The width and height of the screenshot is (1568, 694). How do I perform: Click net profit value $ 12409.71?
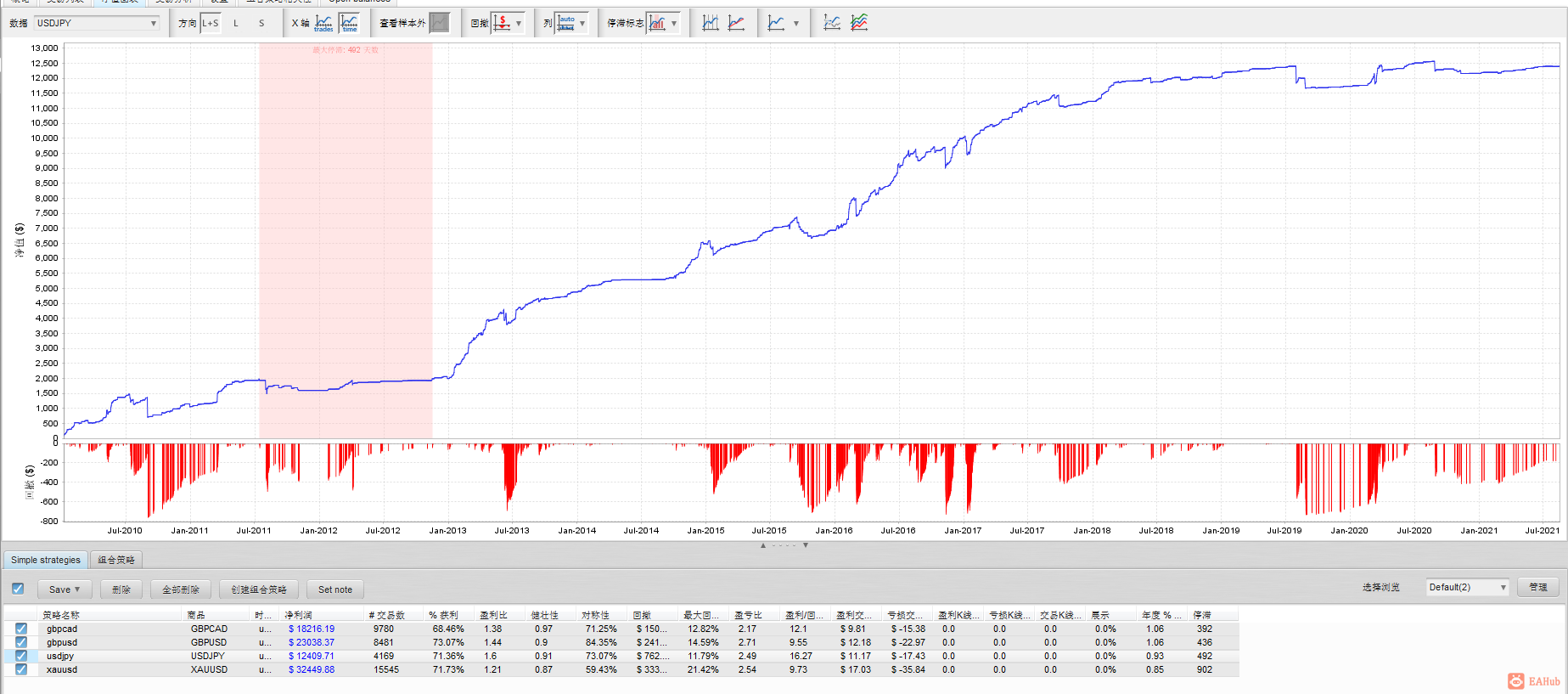pyautogui.click(x=312, y=657)
